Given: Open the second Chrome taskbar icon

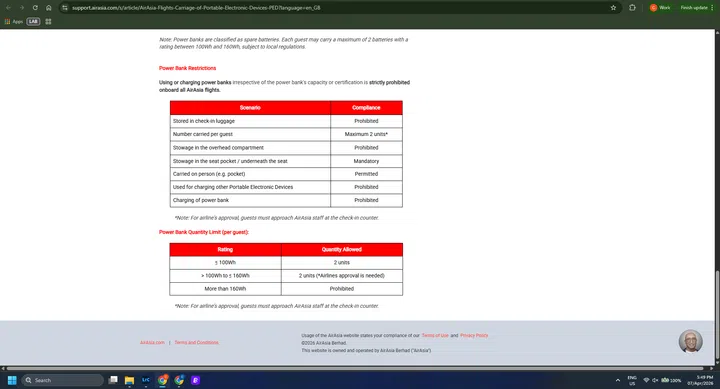Looking at the screenshot, I should click(x=179, y=380).
